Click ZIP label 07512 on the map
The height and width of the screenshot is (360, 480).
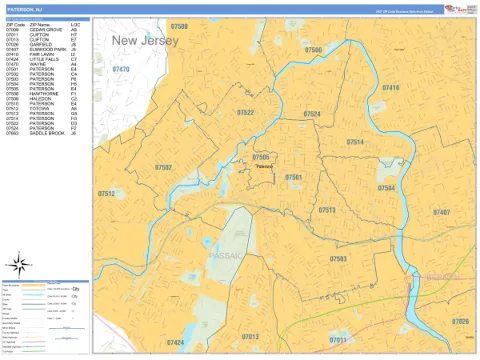point(106,193)
